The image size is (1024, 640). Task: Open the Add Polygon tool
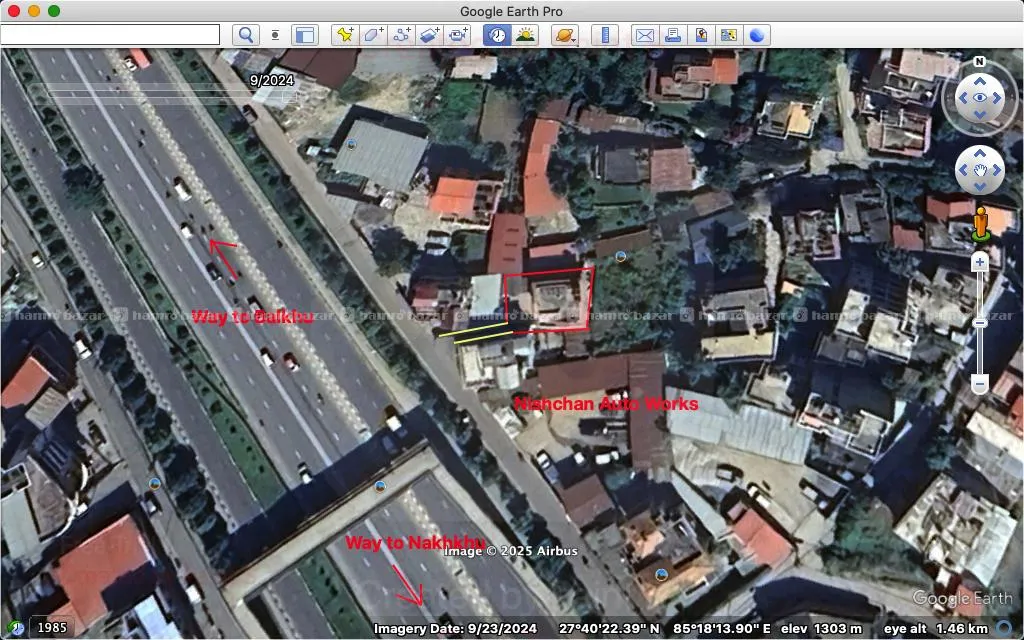pos(374,34)
